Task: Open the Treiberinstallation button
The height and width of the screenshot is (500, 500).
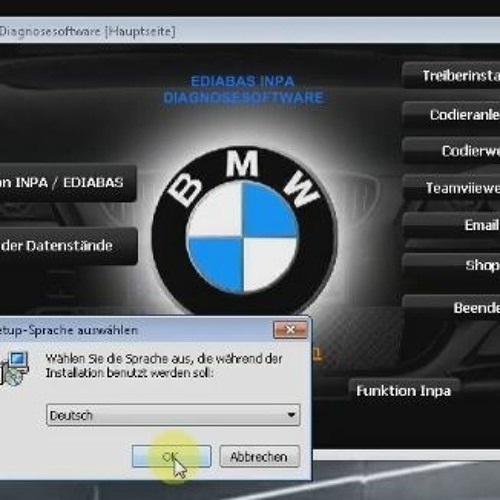Action: pos(452,75)
